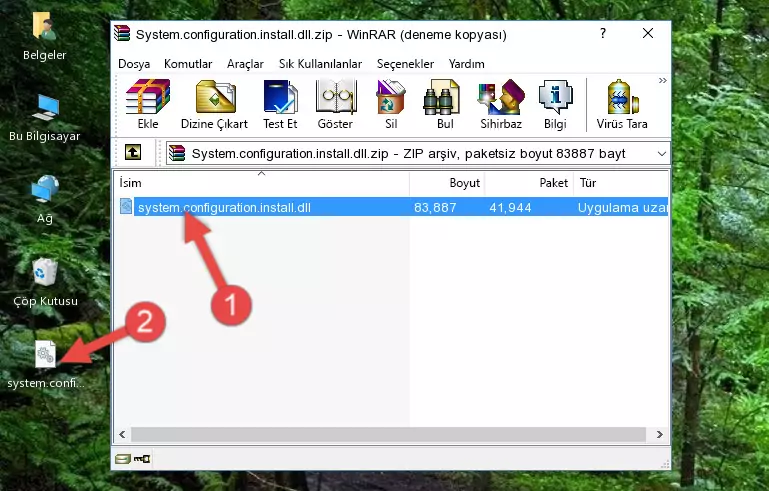
Task: Click horizontal scrollbar left arrow
Action: [122, 434]
